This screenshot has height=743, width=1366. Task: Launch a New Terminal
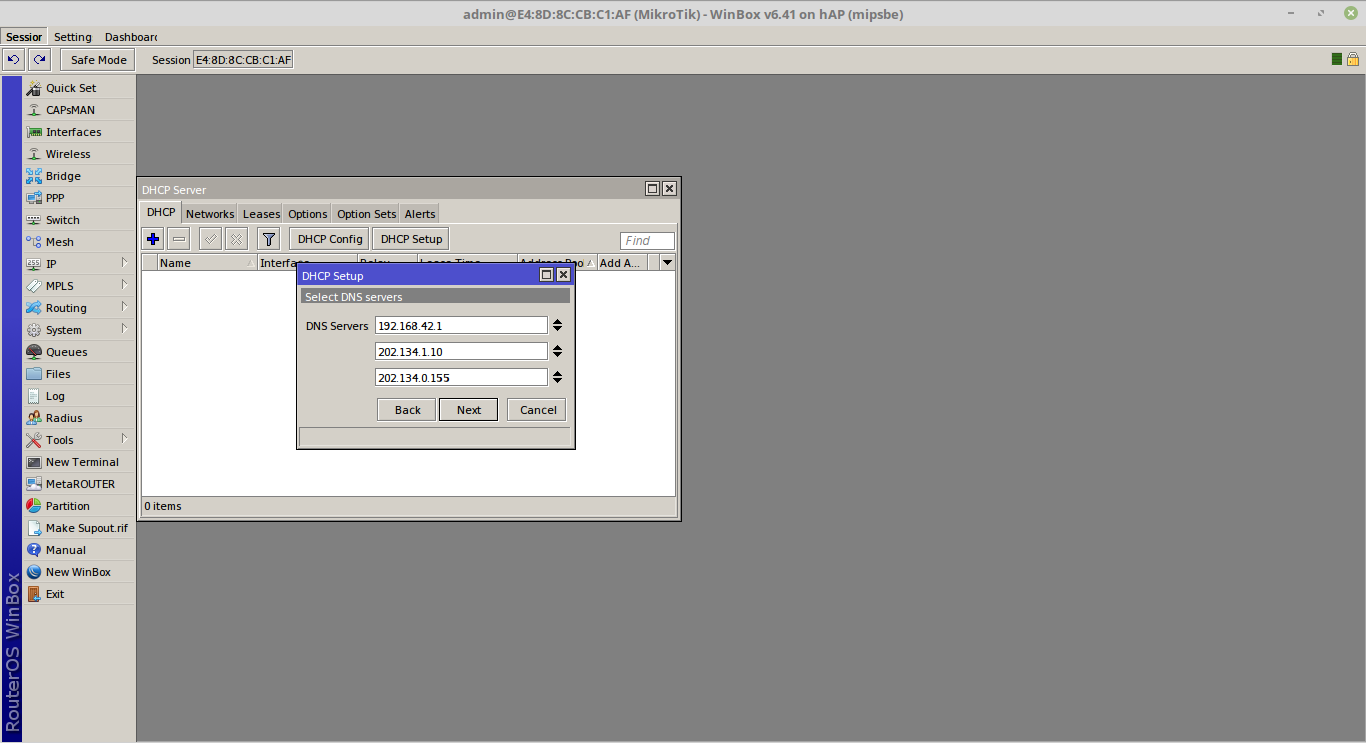click(79, 462)
